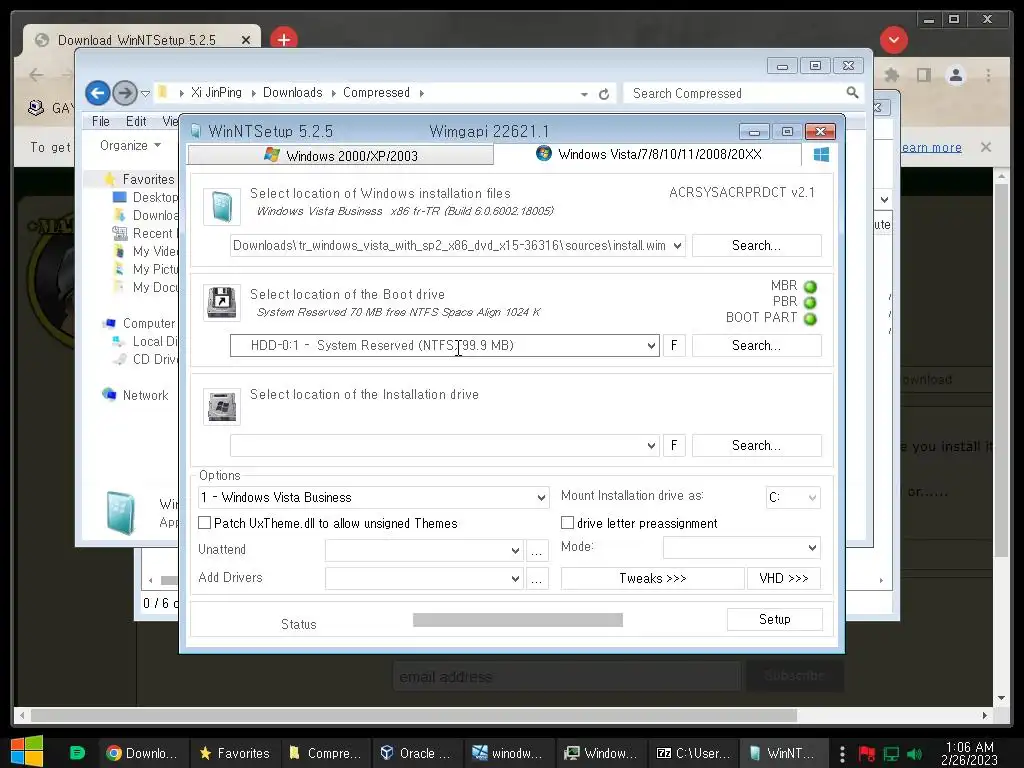The height and width of the screenshot is (768, 1024).
Task: Click the green MBR status indicator
Action: [x=810, y=287]
